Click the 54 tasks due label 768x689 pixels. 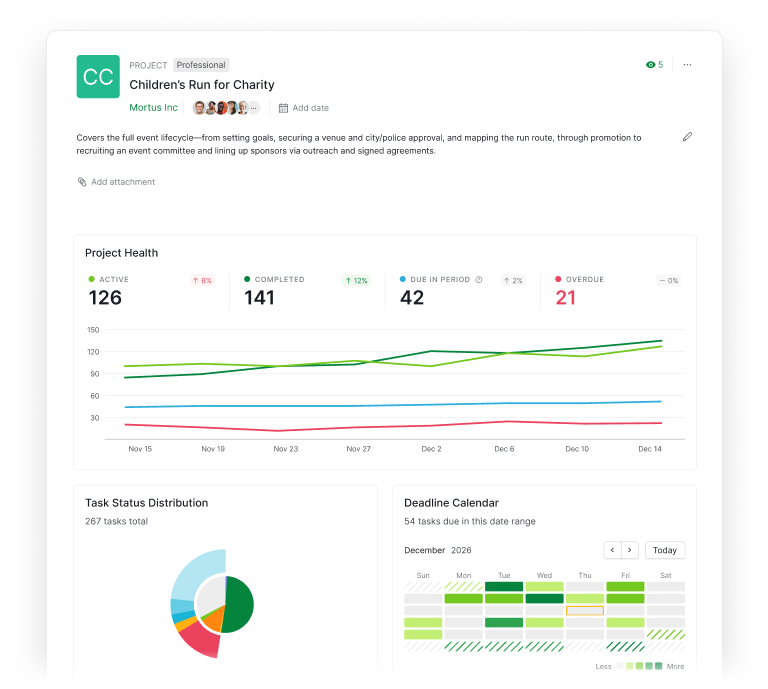coord(470,521)
